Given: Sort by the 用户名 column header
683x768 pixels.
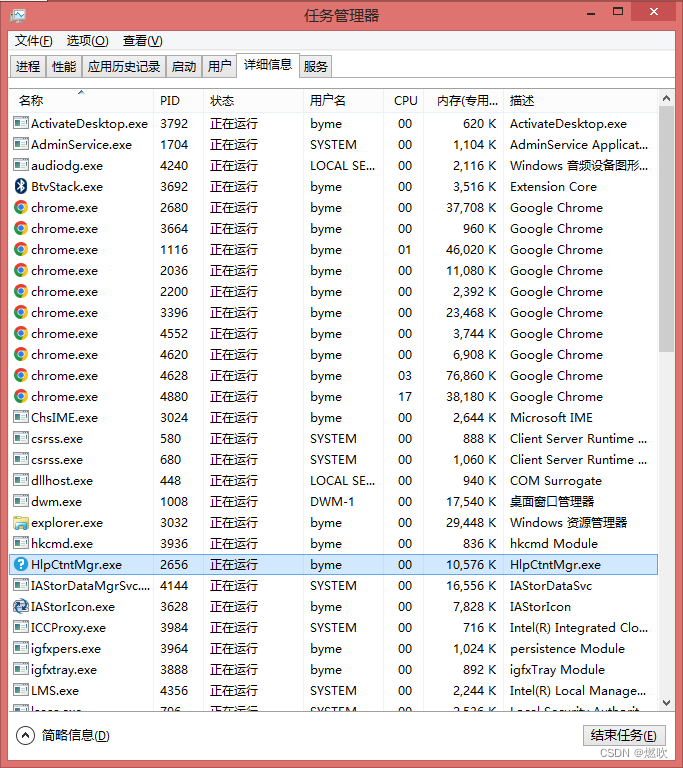Looking at the screenshot, I should point(343,100).
